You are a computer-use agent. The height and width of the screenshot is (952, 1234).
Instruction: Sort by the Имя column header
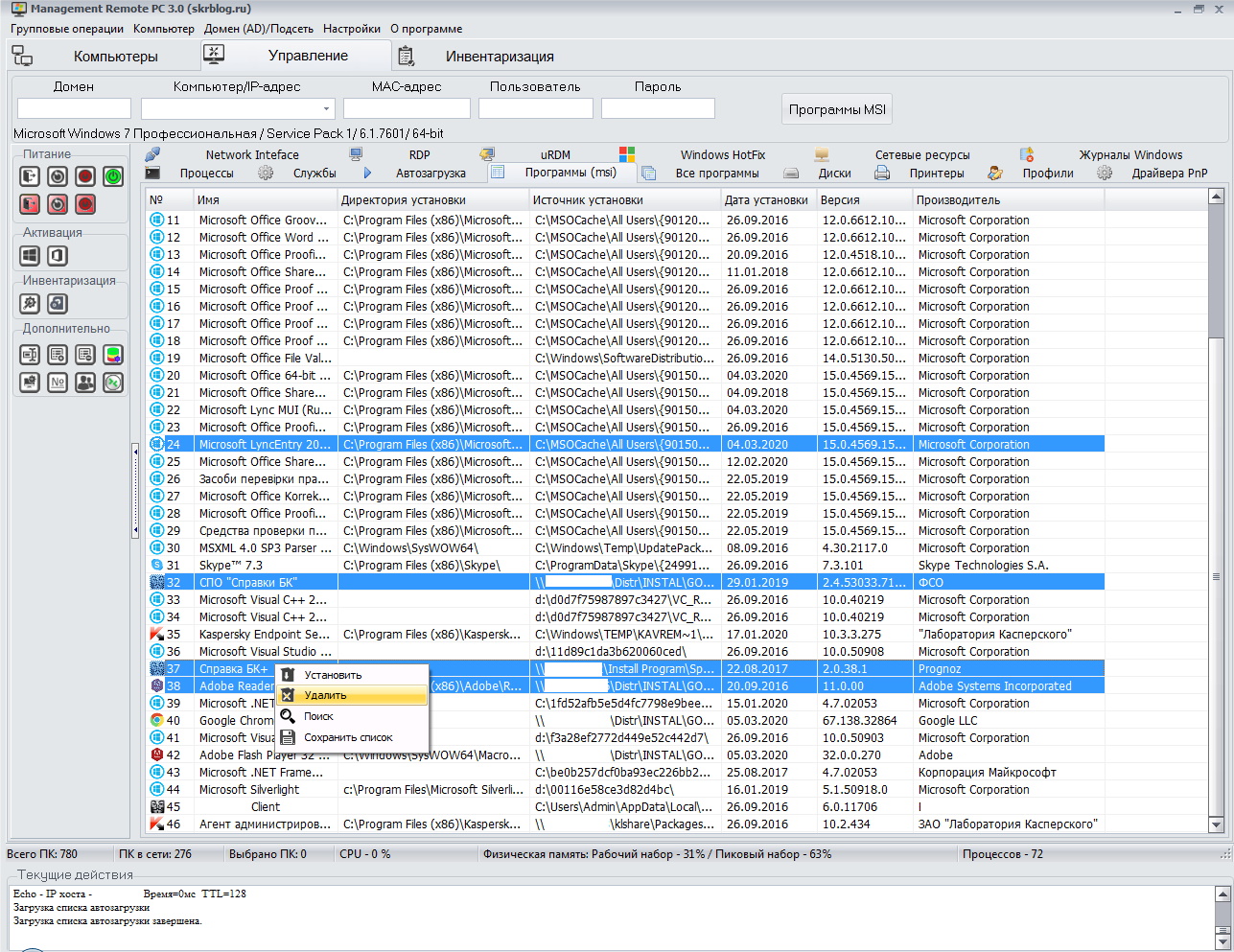point(266,200)
